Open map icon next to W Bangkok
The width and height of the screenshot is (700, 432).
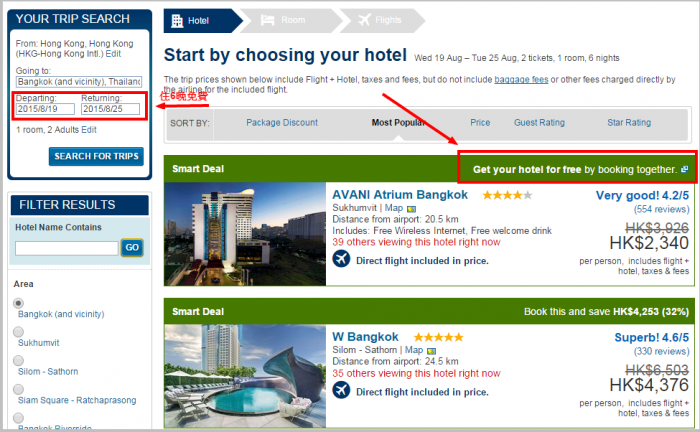431,351
